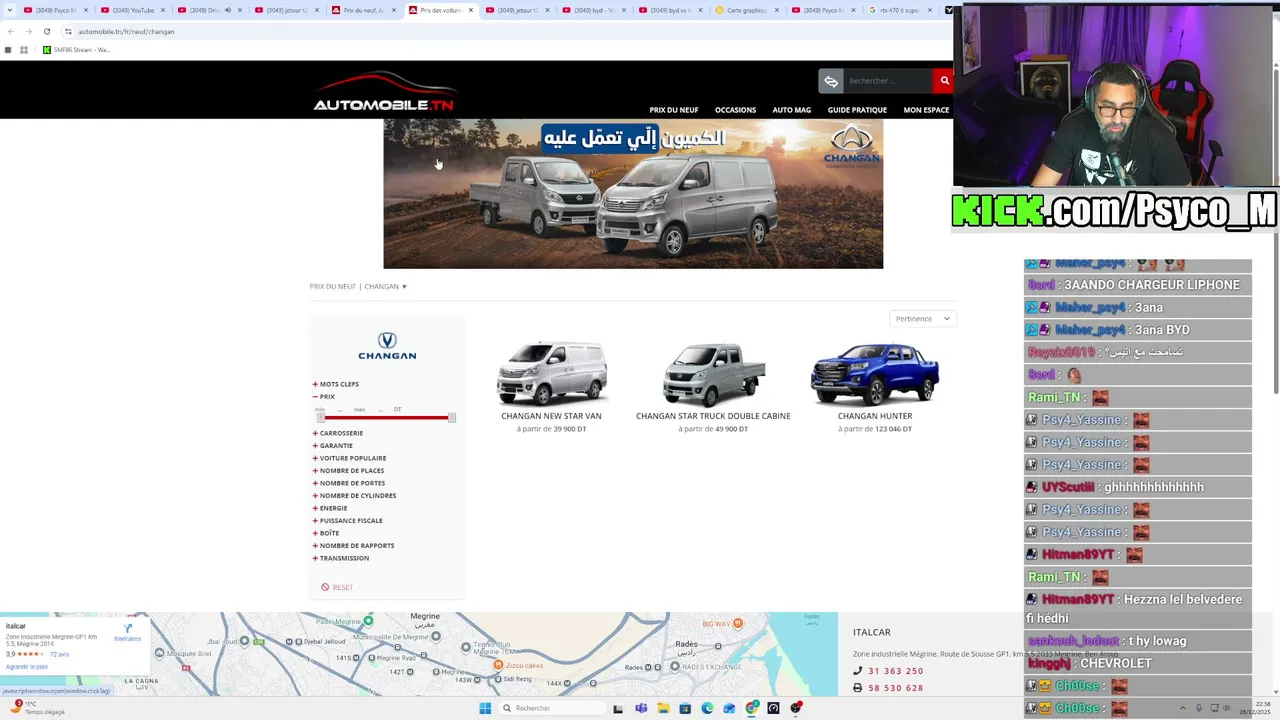
Task: Click the browser address bar URL
Action: (126, 31)
